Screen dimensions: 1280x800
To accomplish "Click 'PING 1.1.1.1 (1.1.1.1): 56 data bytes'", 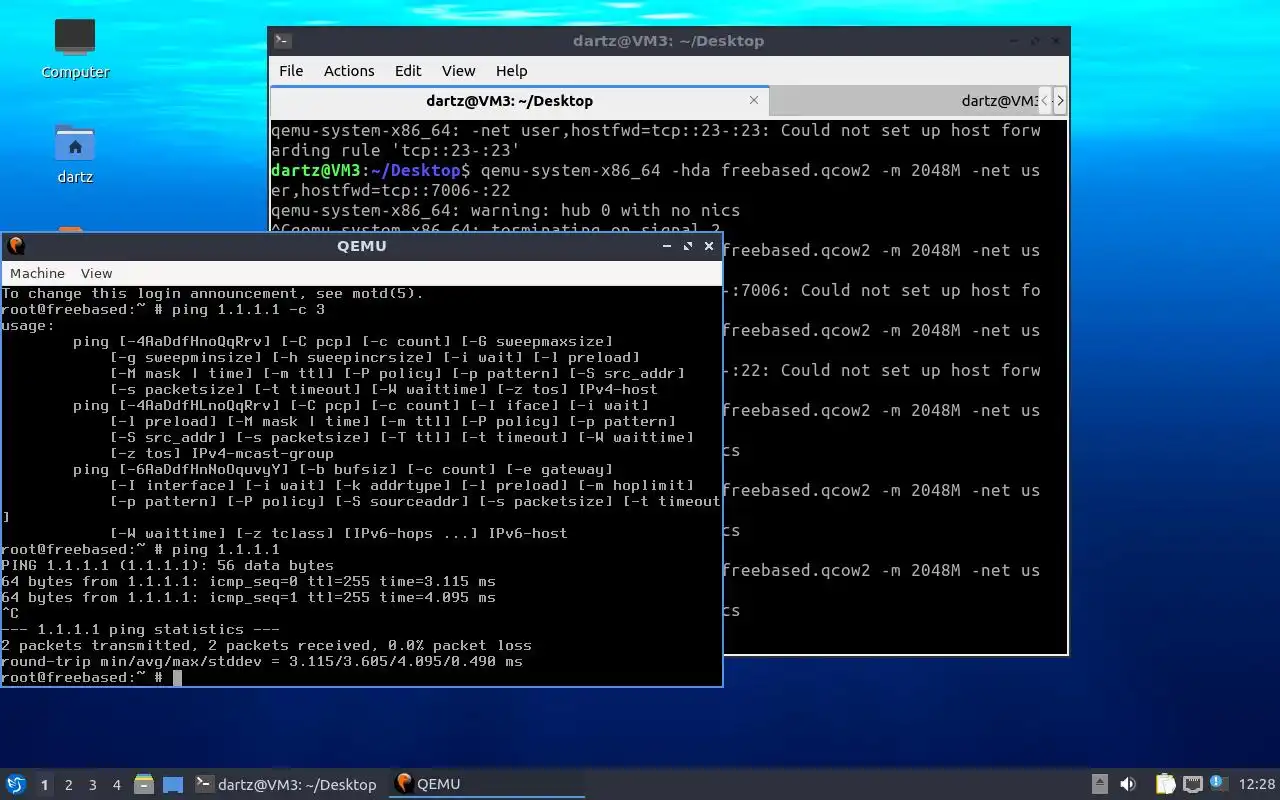I will coord(167,566).
